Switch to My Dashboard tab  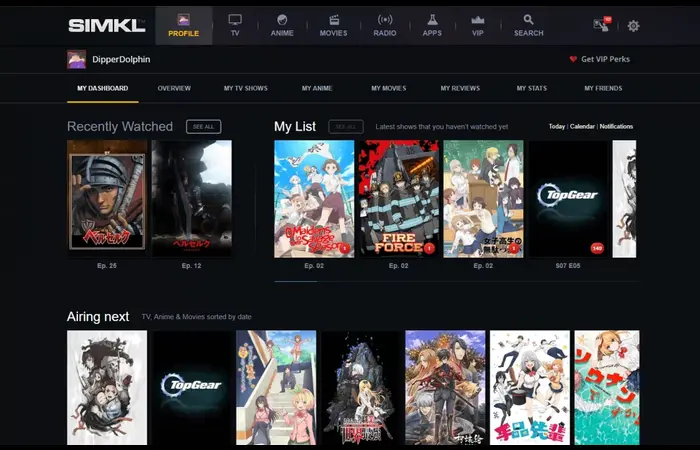pyautogui.click(x=103, y=88)
